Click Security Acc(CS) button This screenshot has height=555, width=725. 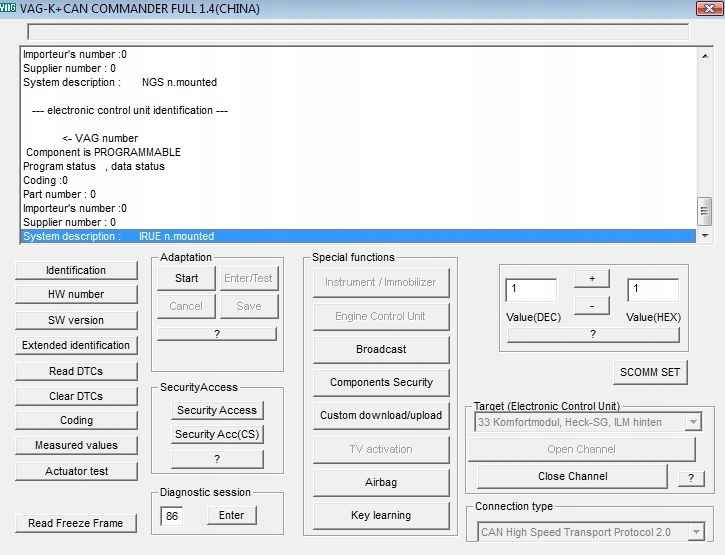pos(217,434)
